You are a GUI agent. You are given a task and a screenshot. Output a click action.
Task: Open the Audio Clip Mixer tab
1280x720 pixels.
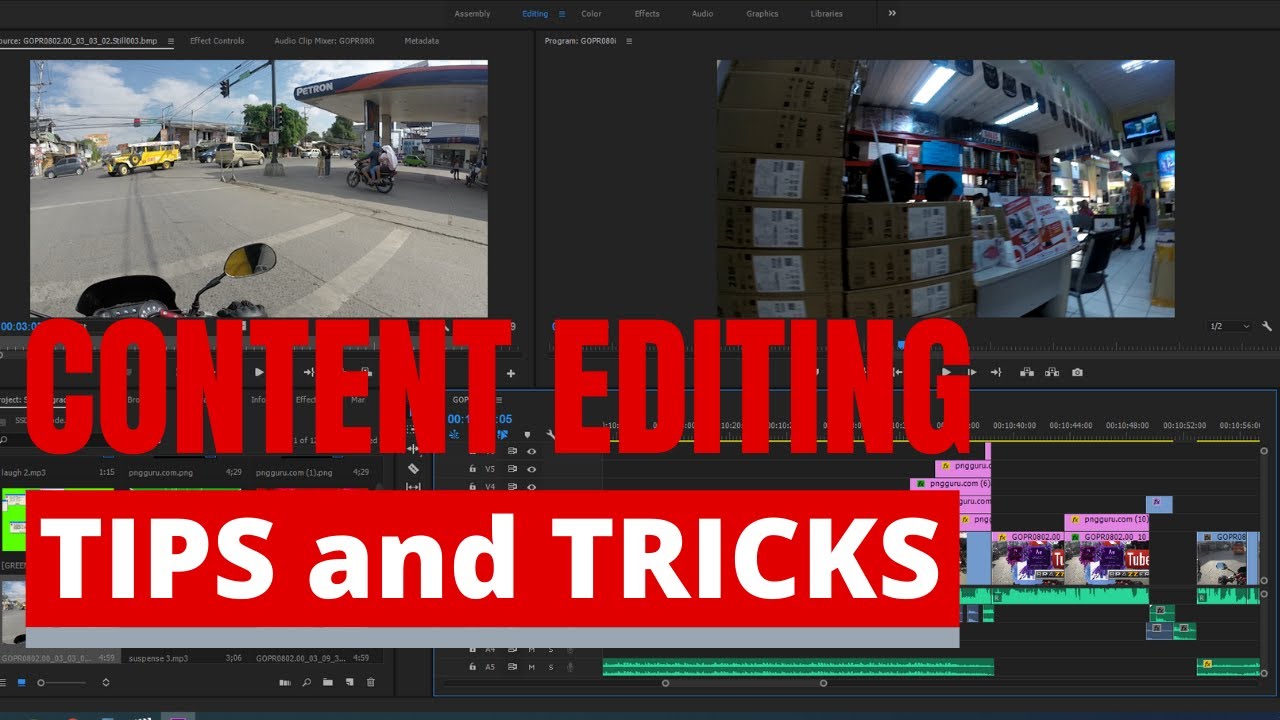coord(324,41)
